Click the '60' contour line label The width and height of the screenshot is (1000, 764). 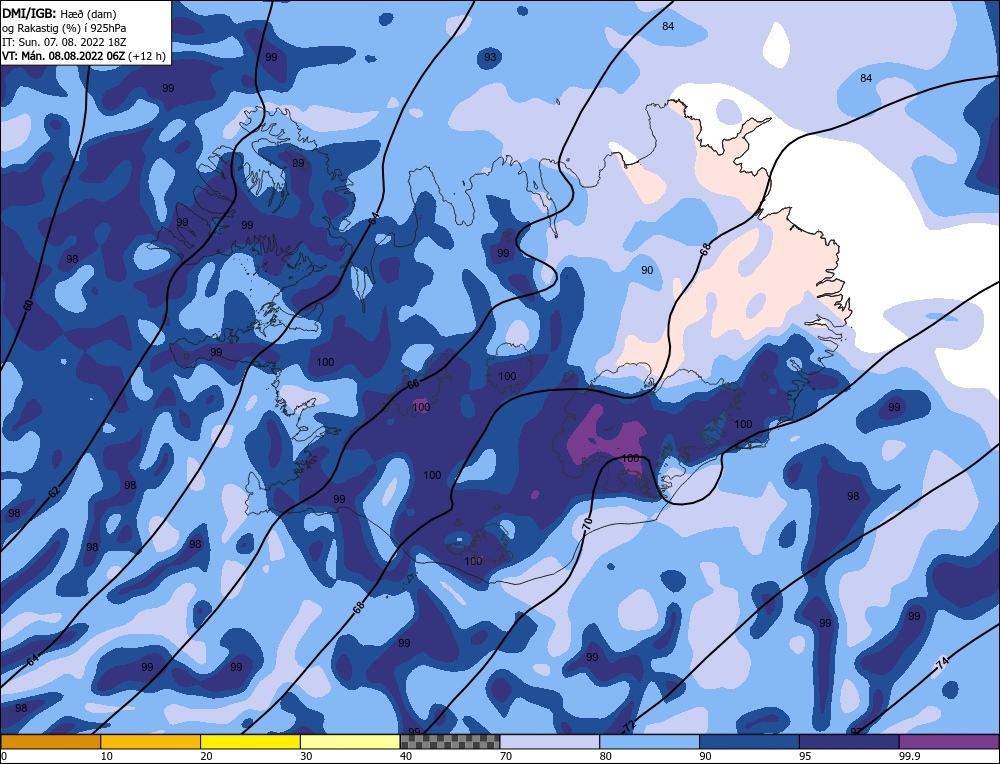click(x=28, y=305)
